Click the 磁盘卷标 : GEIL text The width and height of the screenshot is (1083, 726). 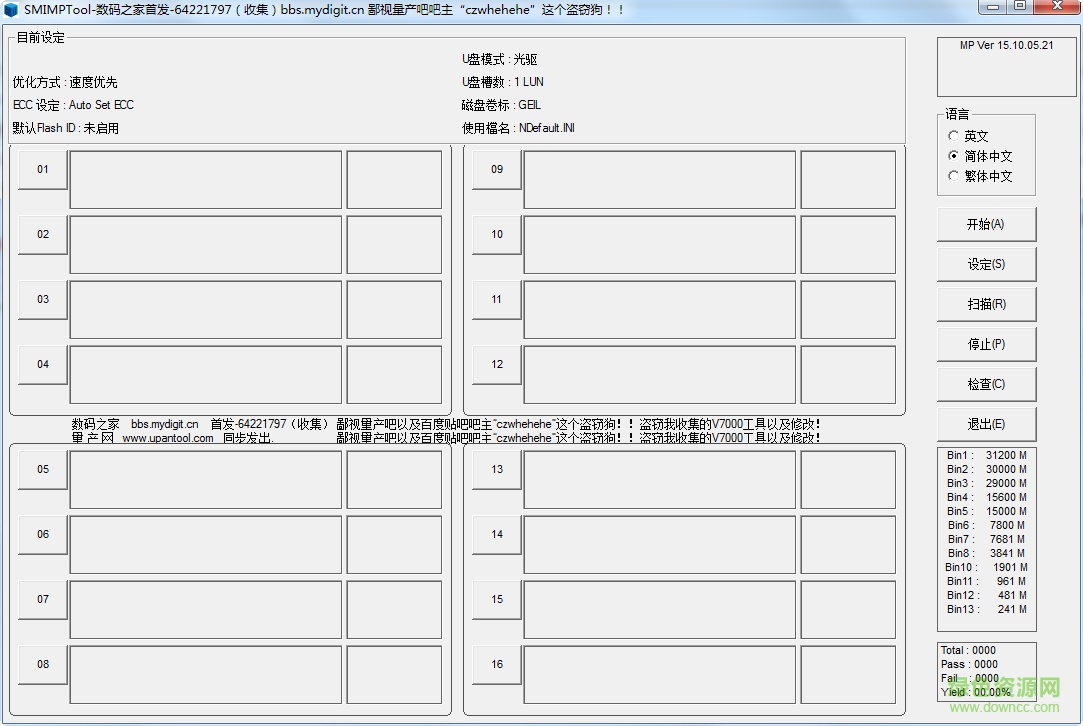tap(501, 105)
